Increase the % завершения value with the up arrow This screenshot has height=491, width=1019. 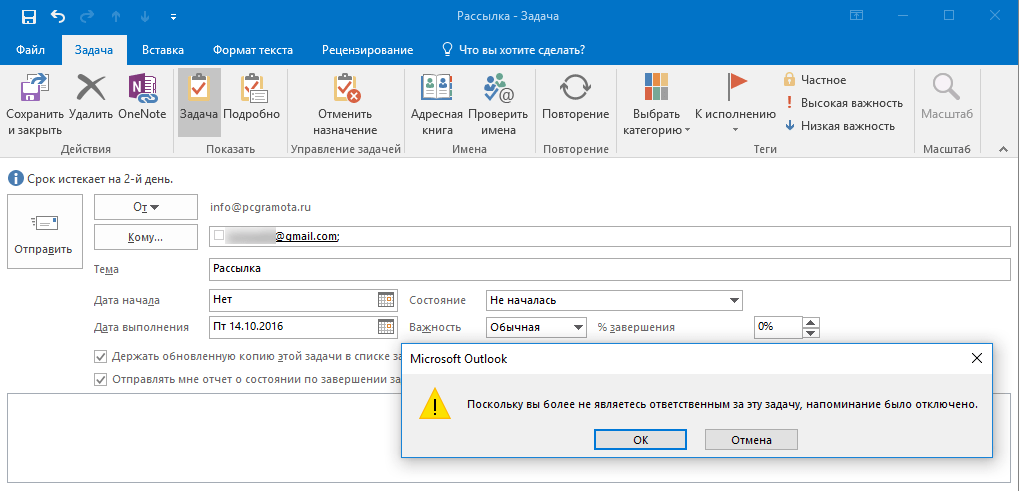tap(812, 322)
